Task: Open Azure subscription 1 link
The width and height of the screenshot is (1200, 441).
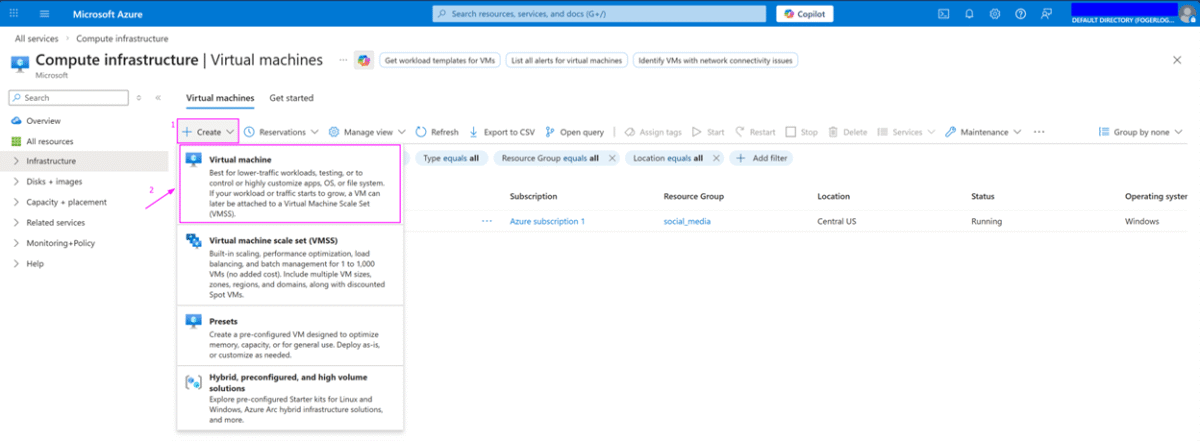Action: (x=547, y=221)
